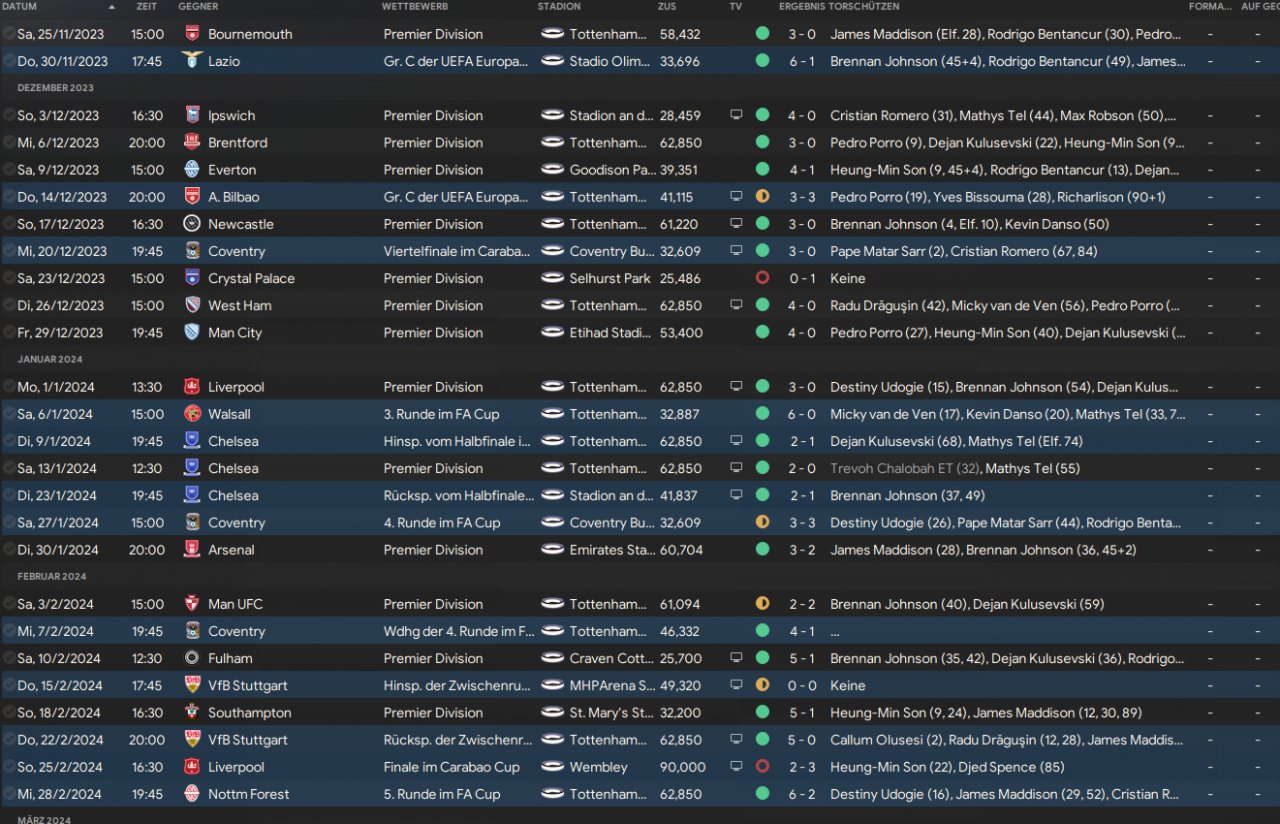Open Ipswich via its club badge
Screen dimensions: 1280x824
point(192,115)
